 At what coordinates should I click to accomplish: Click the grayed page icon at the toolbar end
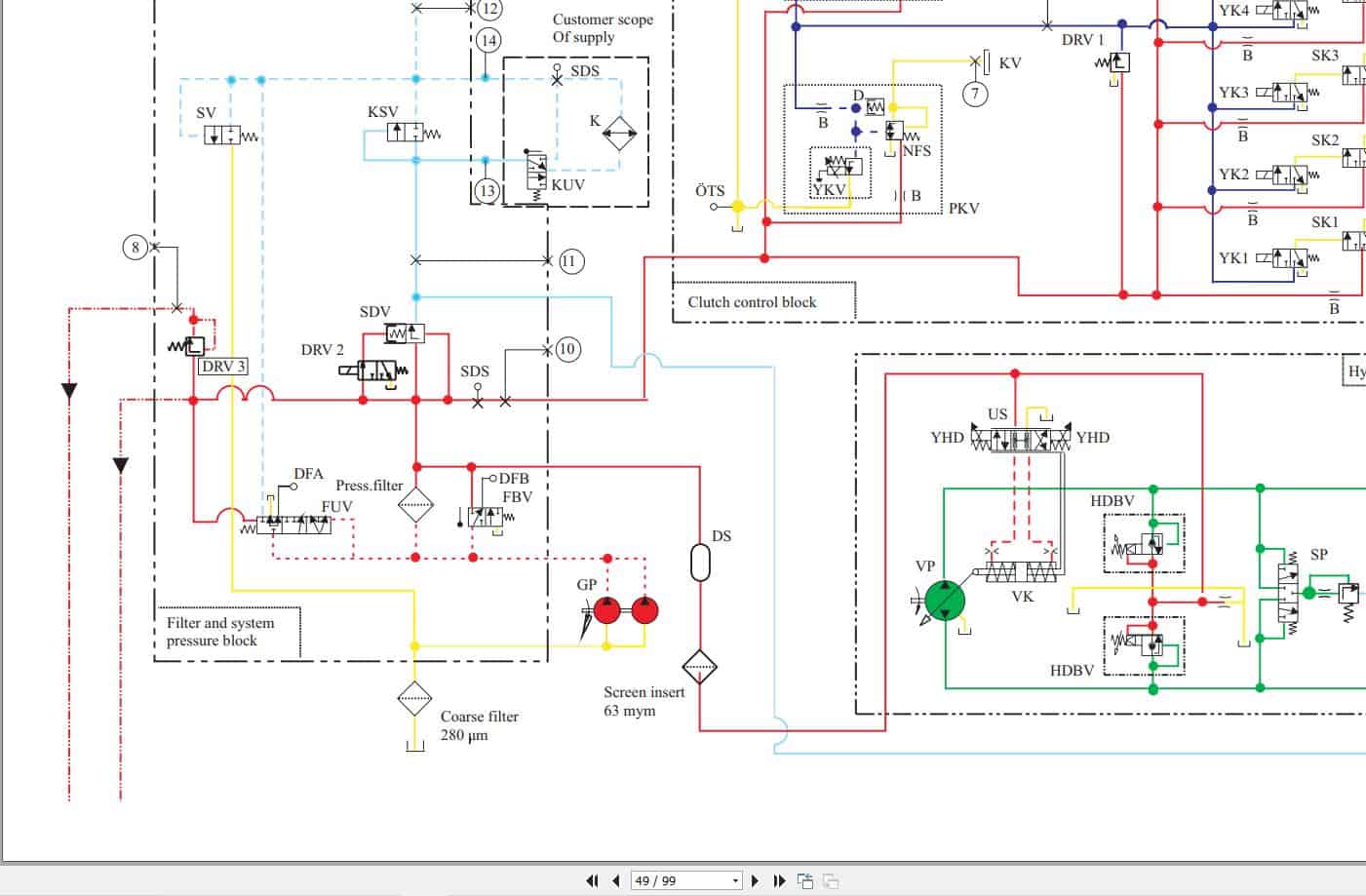830,879
